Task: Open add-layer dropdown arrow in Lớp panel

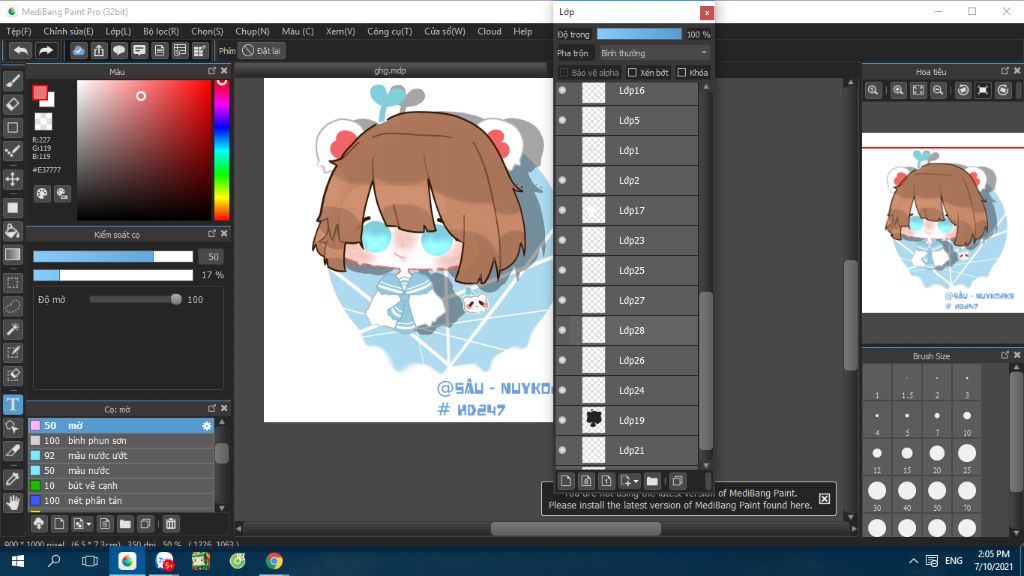Action: [x=636, y=481]
